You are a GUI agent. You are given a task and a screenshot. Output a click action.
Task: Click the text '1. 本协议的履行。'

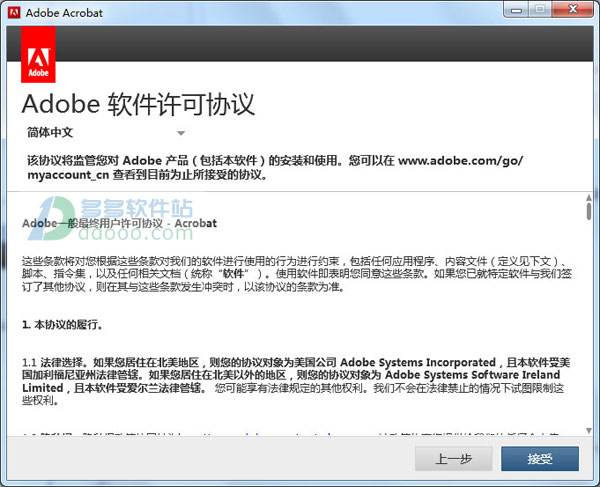coord(62,325)
